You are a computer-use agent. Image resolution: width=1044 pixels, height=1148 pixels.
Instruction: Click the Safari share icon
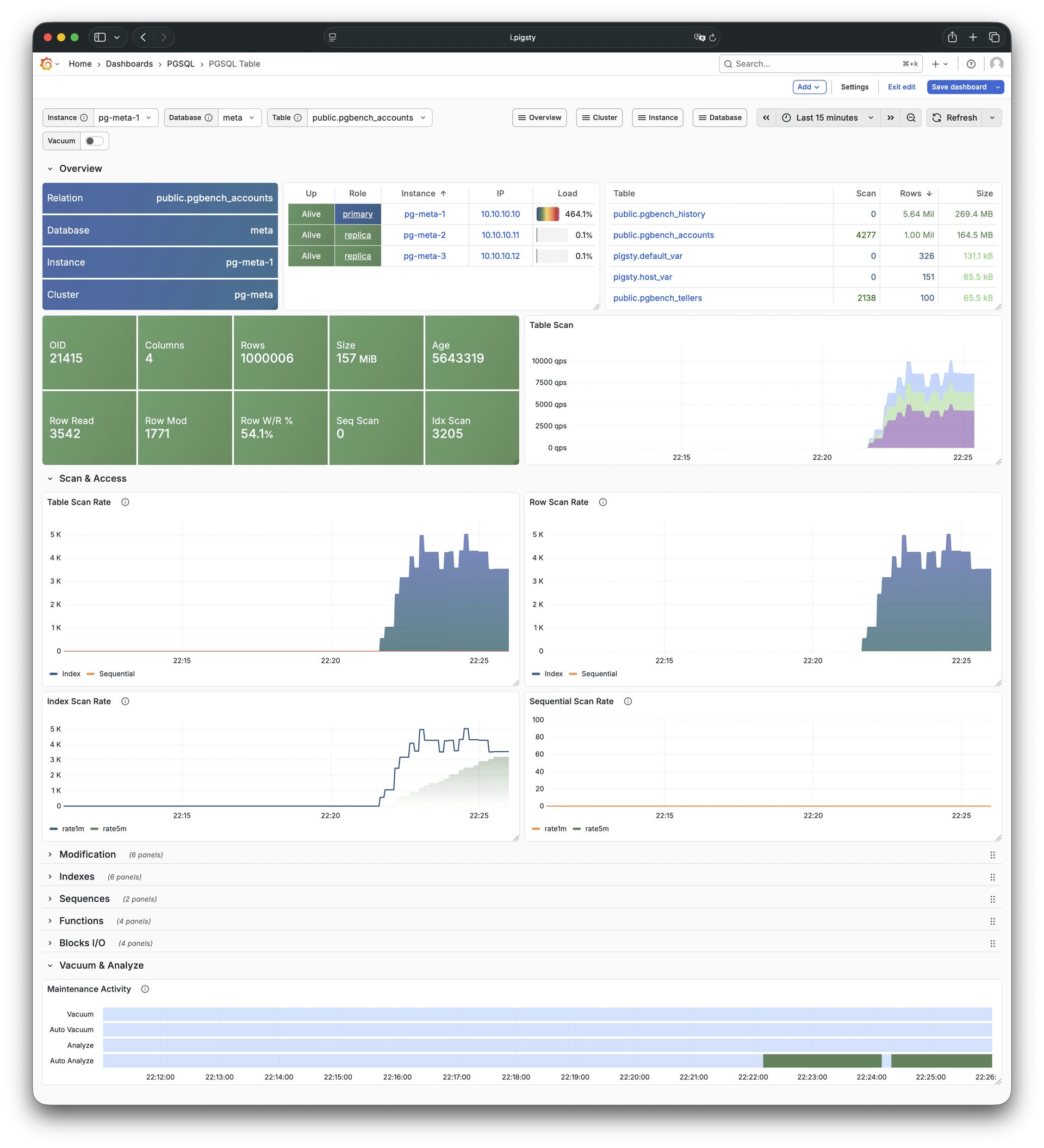tap(952, 38)
